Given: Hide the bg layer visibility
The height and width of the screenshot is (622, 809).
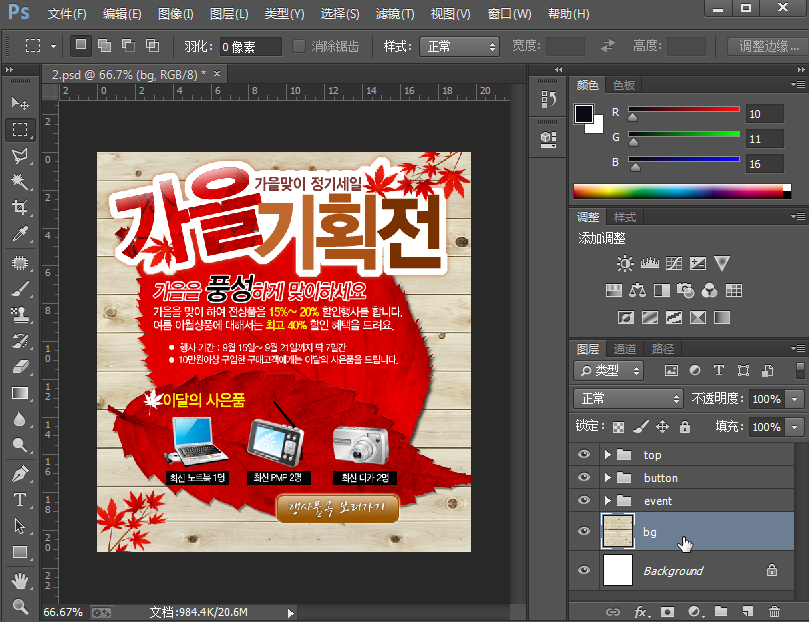Looking at the screenshot, I should point(585,531).
